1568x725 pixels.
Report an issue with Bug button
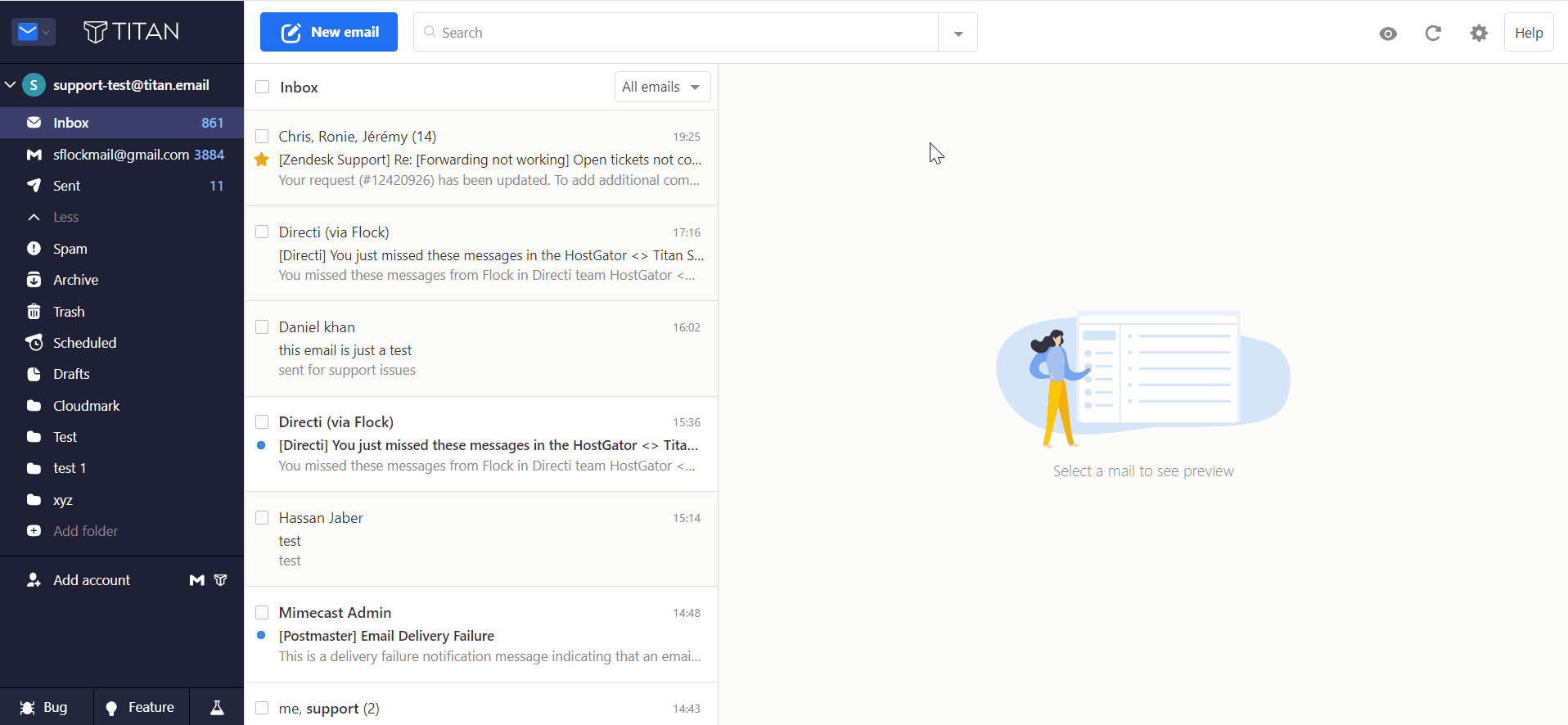tap(46, 707)
